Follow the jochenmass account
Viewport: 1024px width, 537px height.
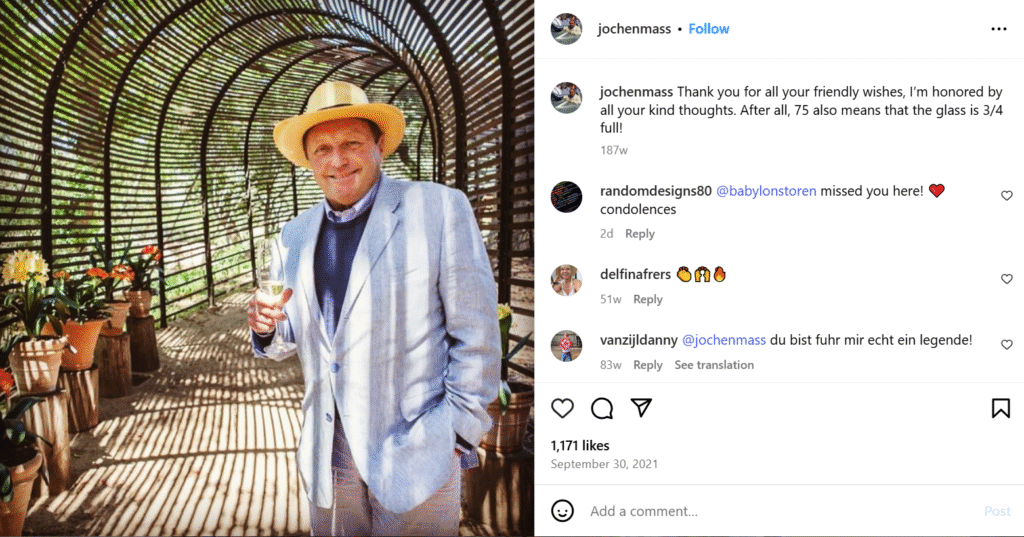pyautogui.click(x=709, y=29)
